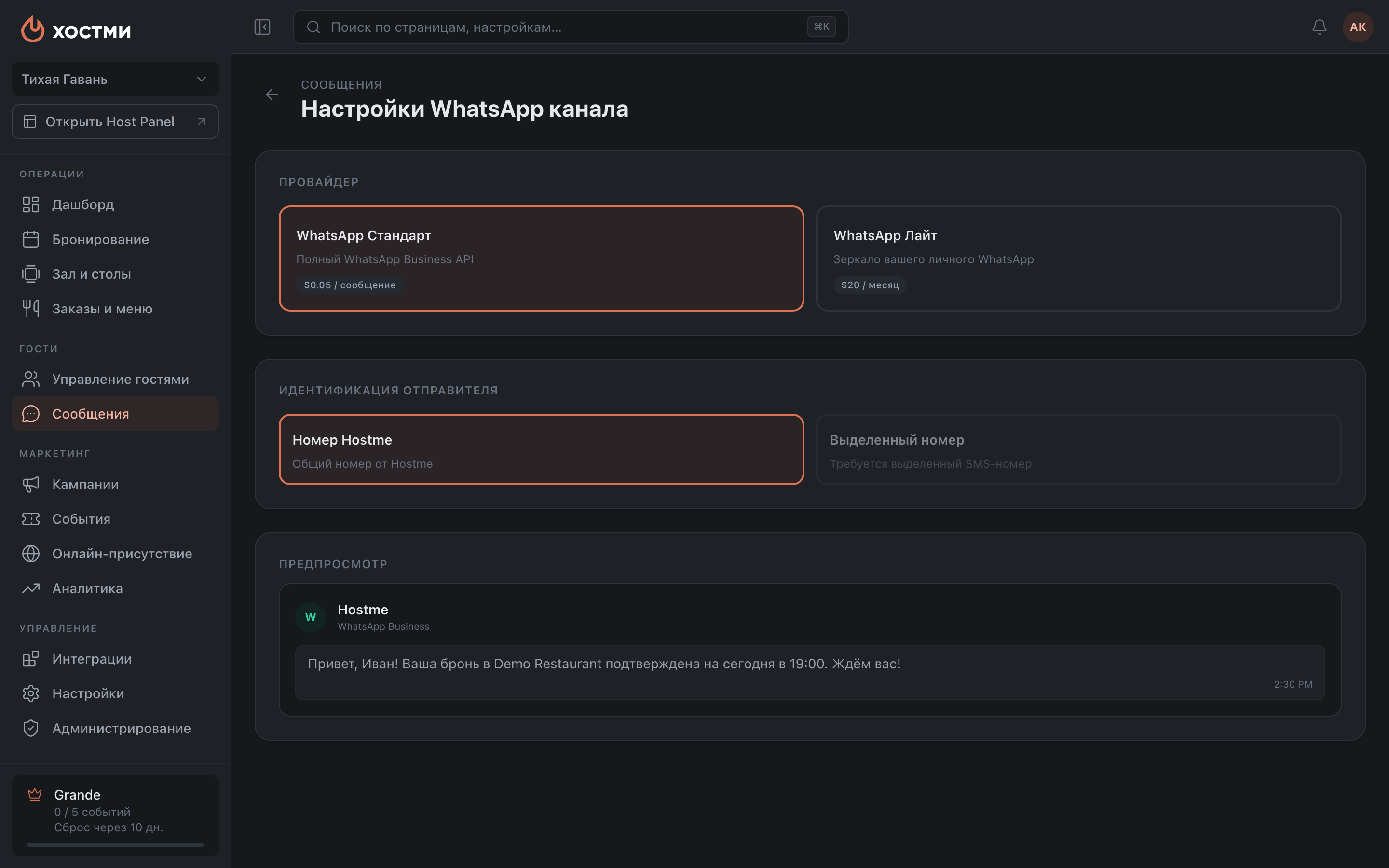This screenshot has width=1389, height=868.
Task: Choose Выделенный номер sender option
Action: pos(1078,449)
